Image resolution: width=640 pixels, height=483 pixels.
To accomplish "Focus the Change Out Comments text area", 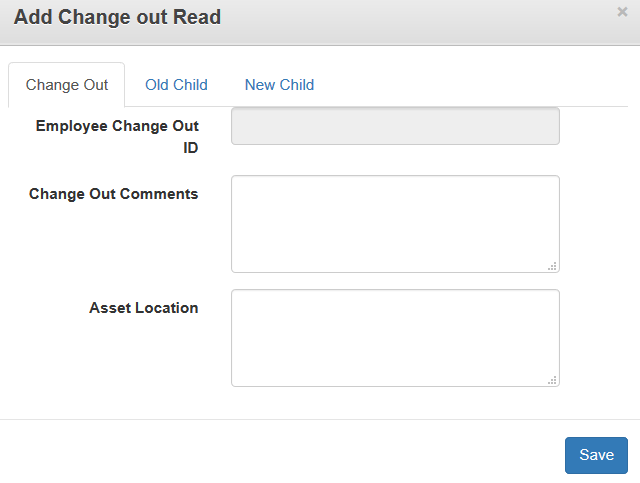I will (x=395, y=223).
